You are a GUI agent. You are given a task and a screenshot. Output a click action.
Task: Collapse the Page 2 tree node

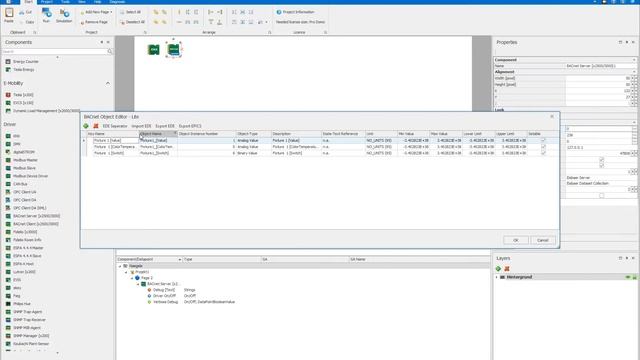[132, 278]
